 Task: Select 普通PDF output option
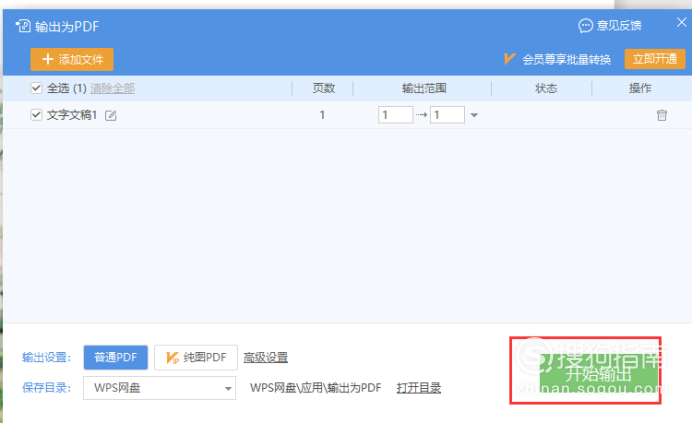coord(116,357)
